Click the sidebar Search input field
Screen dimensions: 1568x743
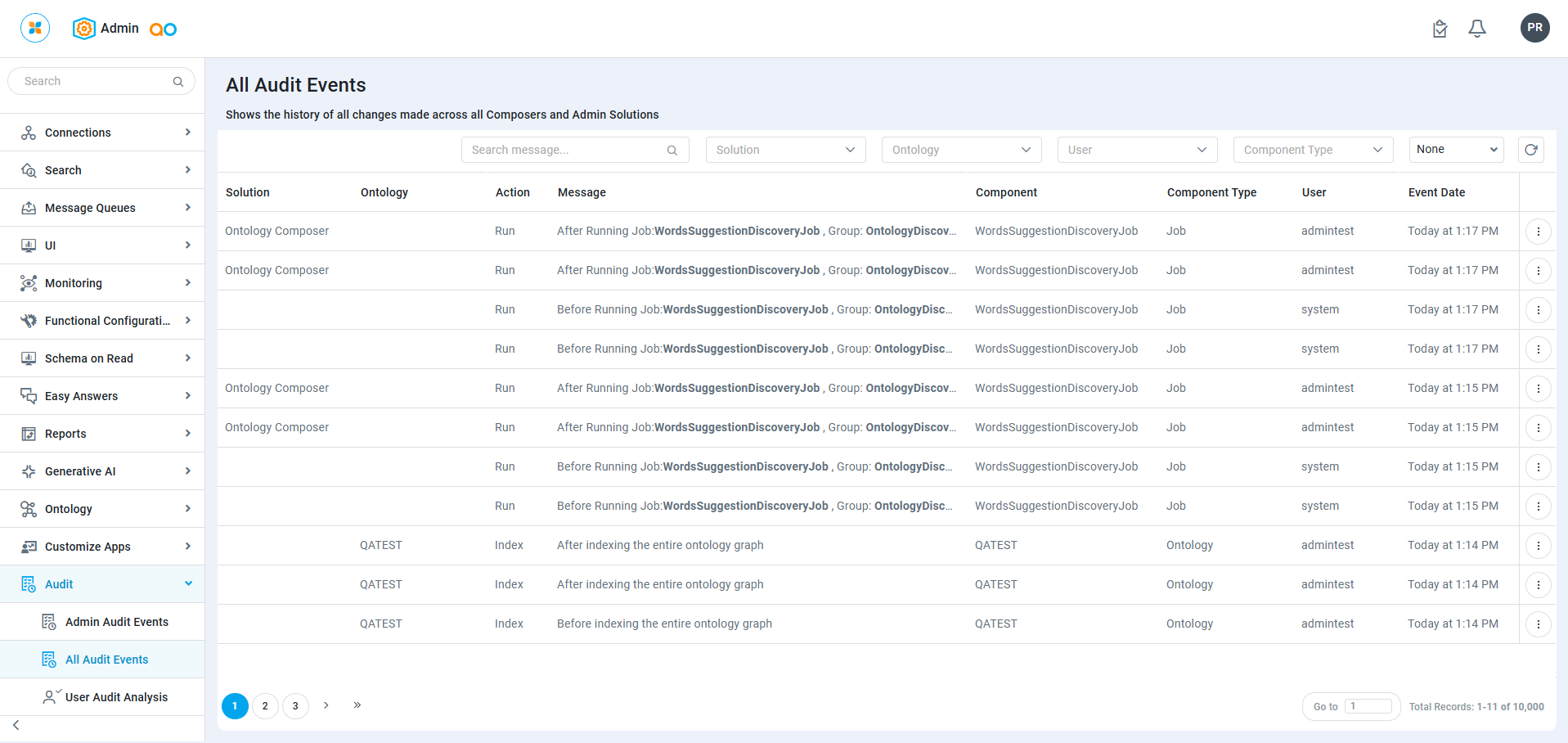tap(94, 81)
